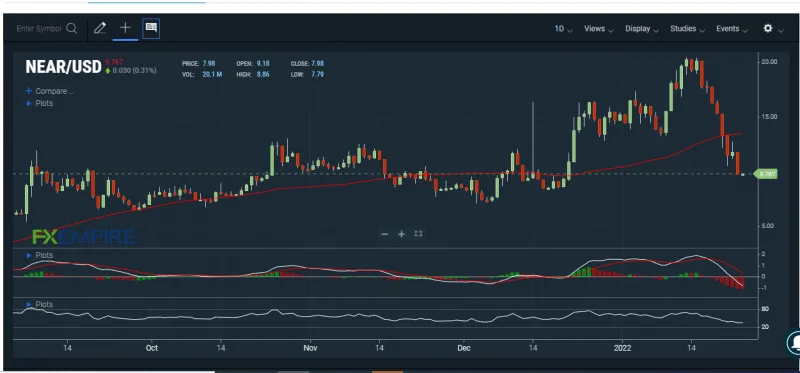Activate the crosshair plus tool

125,28
